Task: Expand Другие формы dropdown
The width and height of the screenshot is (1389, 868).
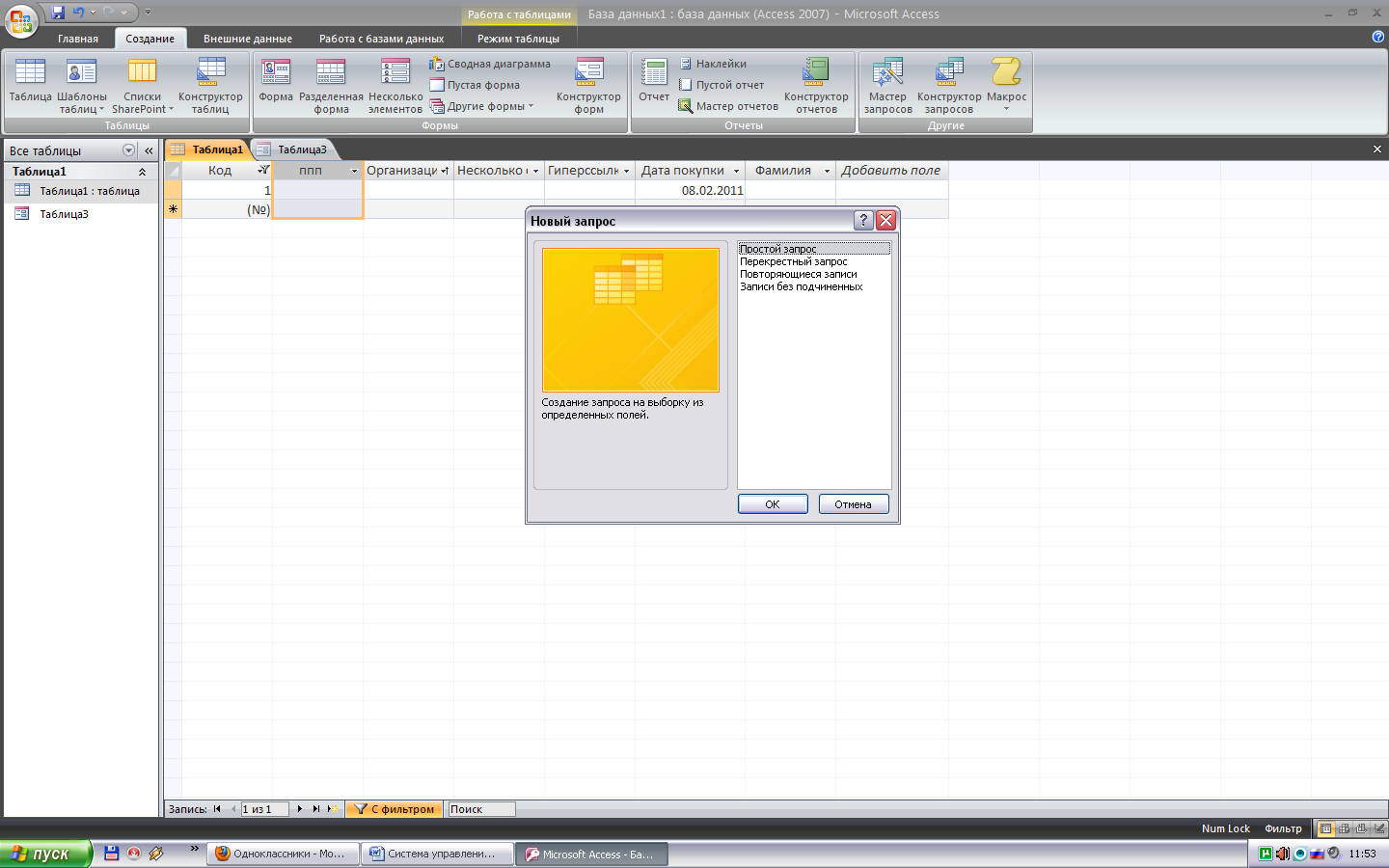Action: coord(482,106)
